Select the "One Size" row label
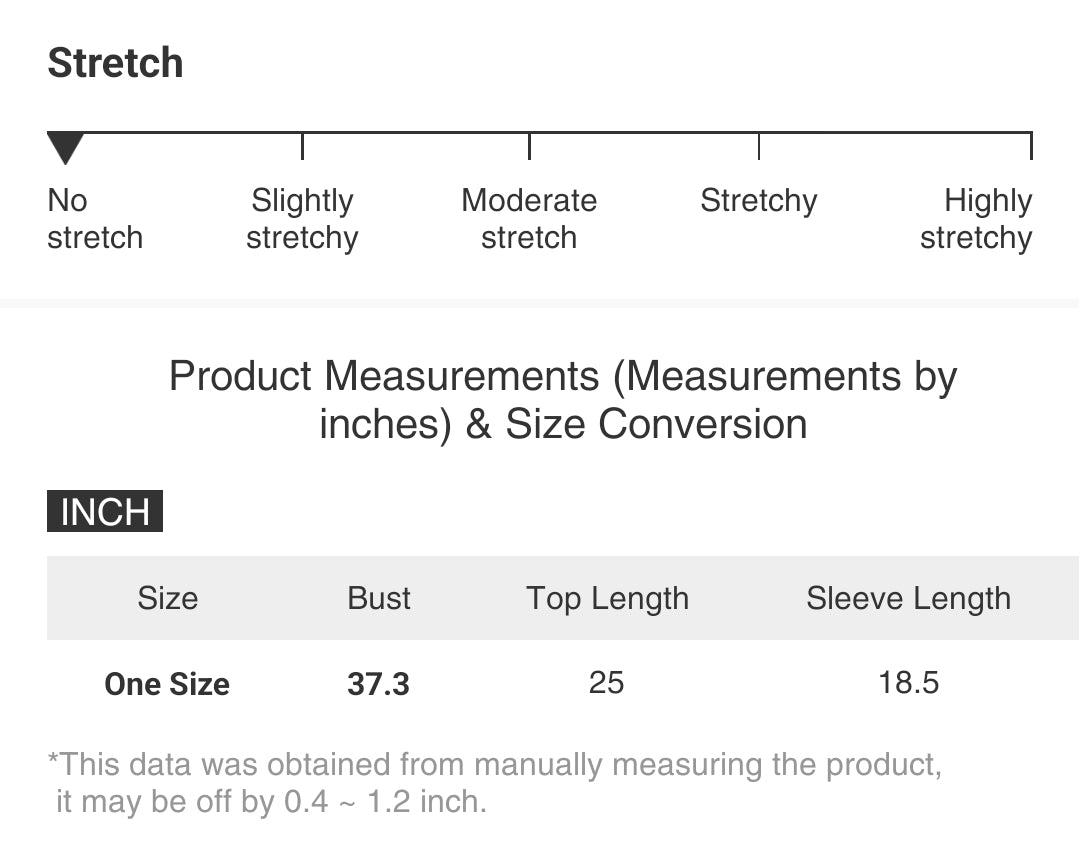This screenshot has height=850, width=1079. (x=167, y=684)
